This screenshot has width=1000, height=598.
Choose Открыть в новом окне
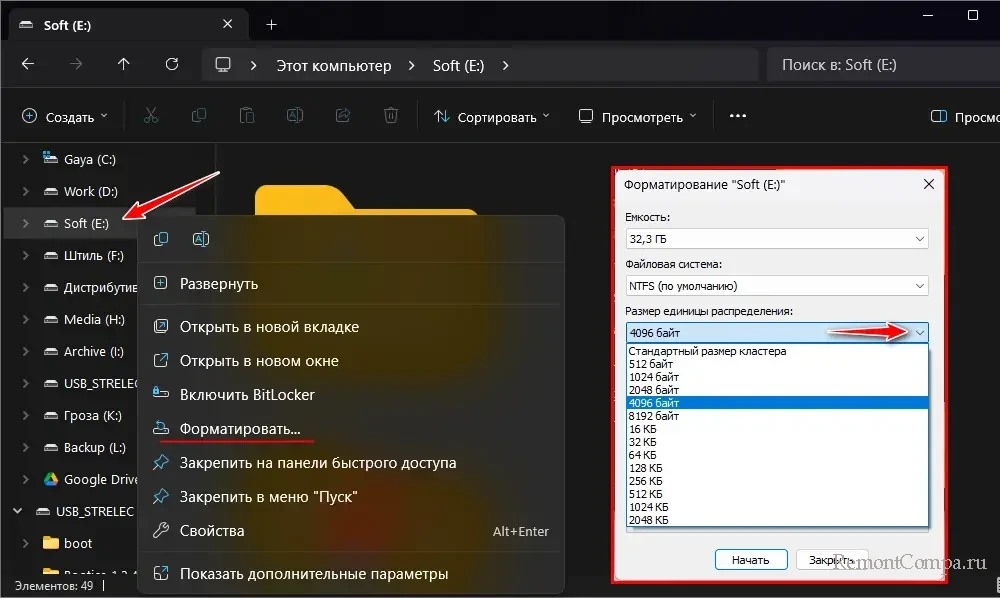351,360
